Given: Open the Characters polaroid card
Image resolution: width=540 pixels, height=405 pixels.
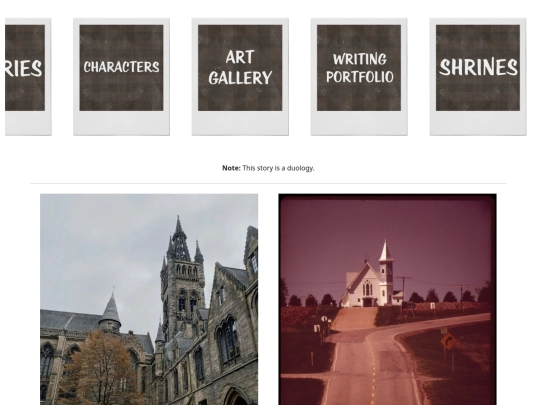Looking at the screenshot, I should point(121,77).
